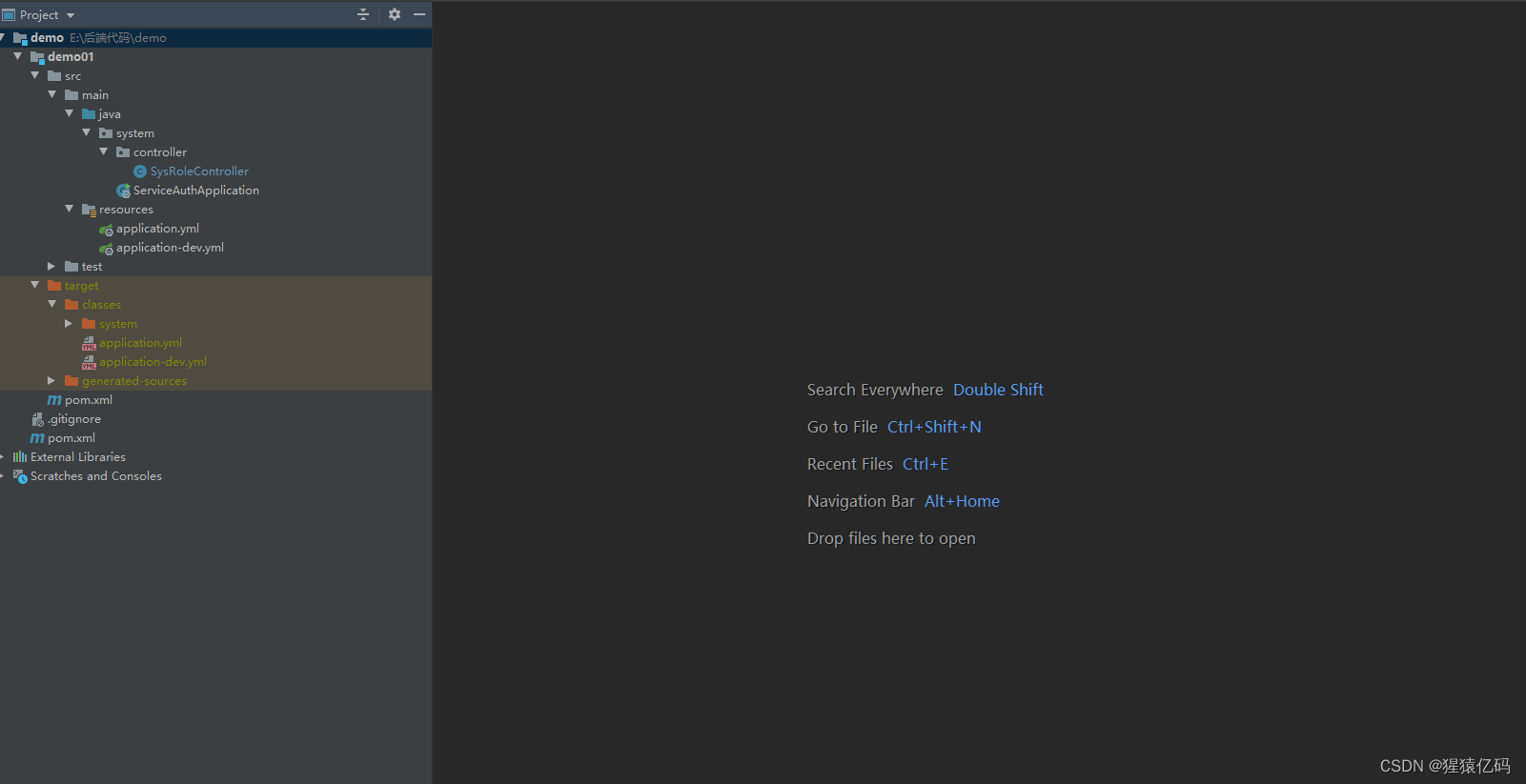Click the src folder icon
This screenshot has height=784, width=1526.
coord(54,76)
